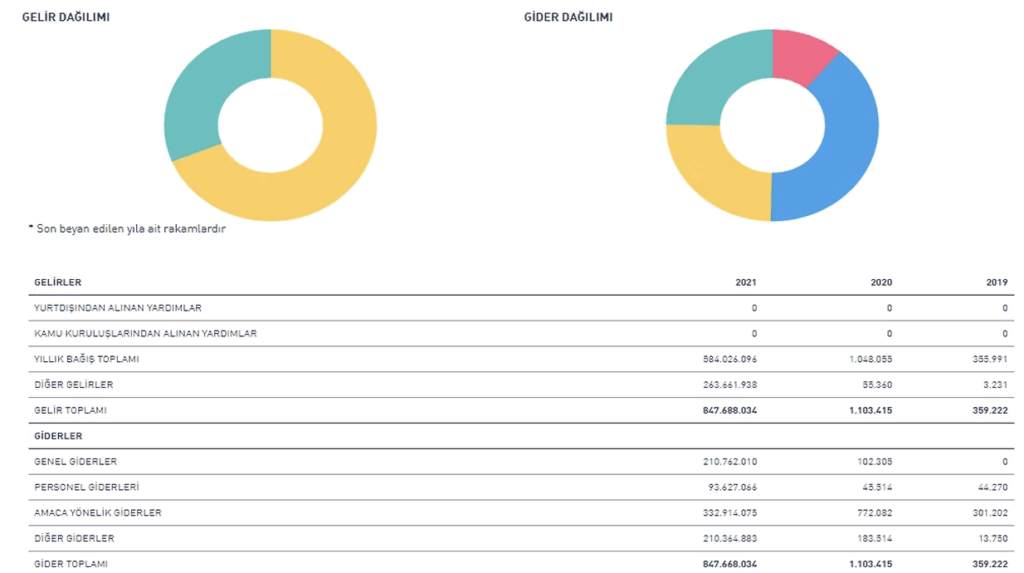This screenshot has width=1024, height=573.
Task: Select the YURTDIŞINDAN ALINAN YARDIMLAR row label
Action: click(x=117, y=308)
